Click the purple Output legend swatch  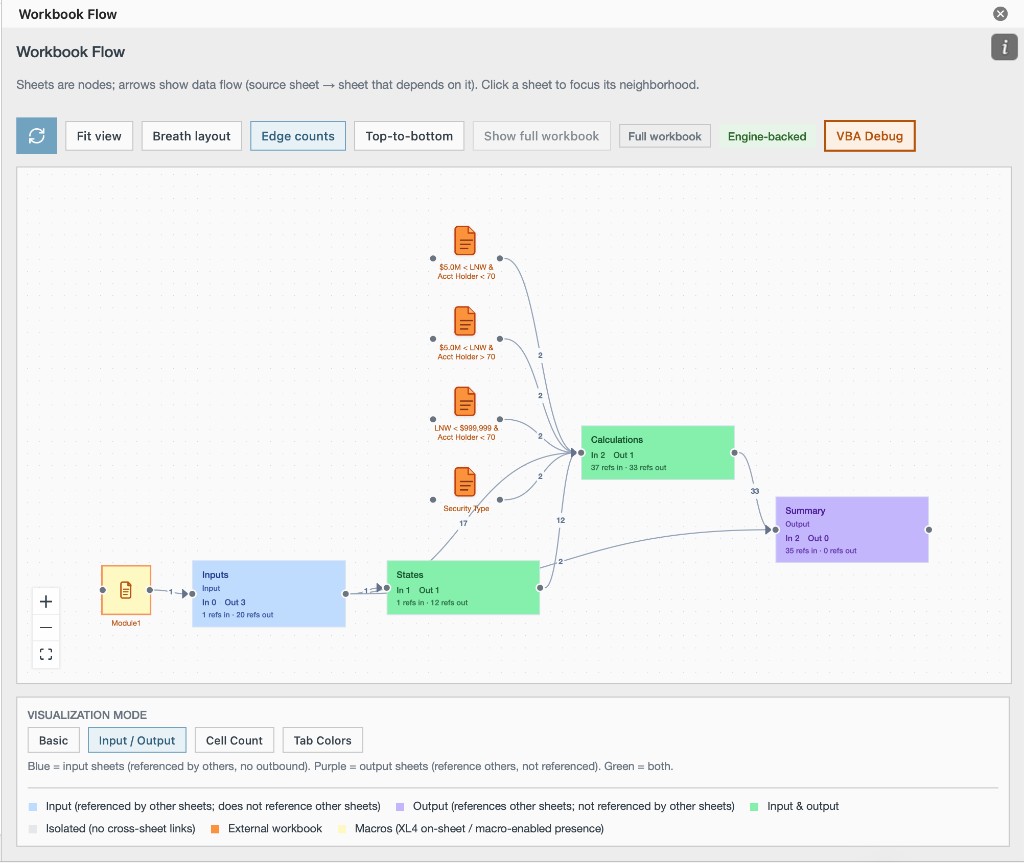[x=400, y=807]
